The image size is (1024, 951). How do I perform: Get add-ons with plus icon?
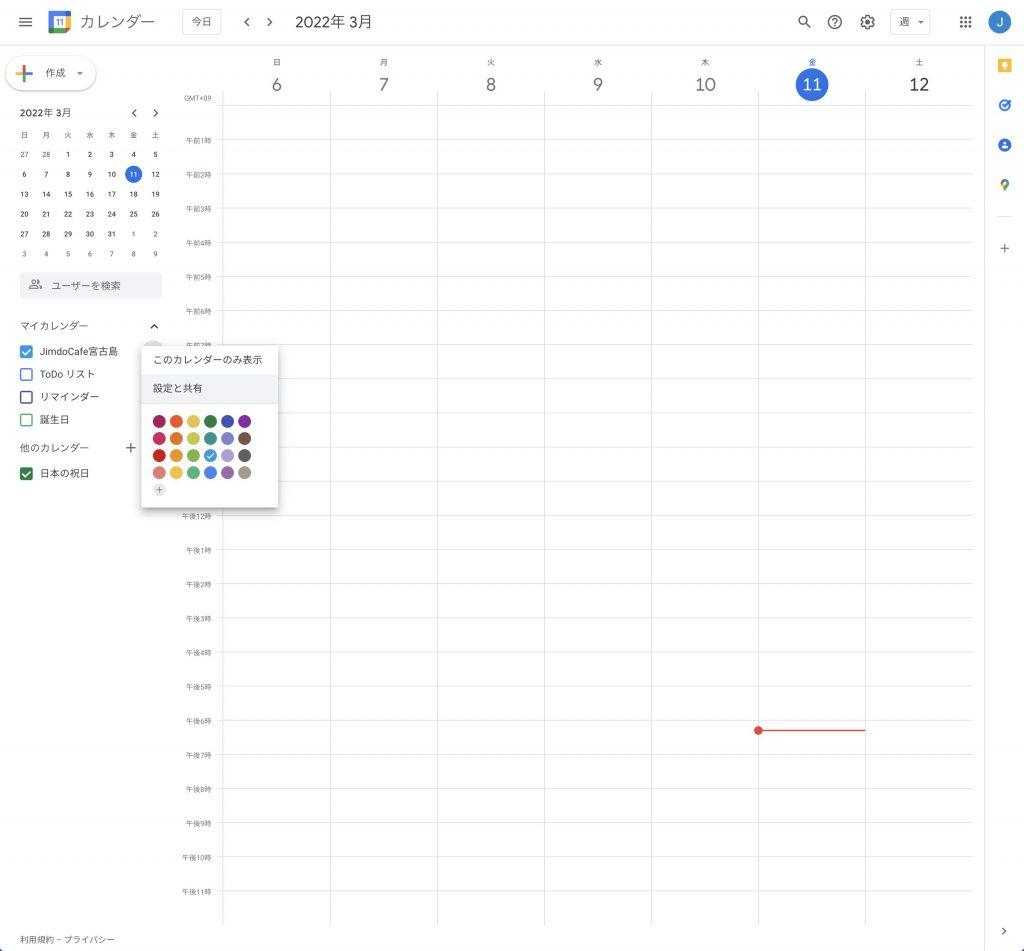click(1004, 248)
